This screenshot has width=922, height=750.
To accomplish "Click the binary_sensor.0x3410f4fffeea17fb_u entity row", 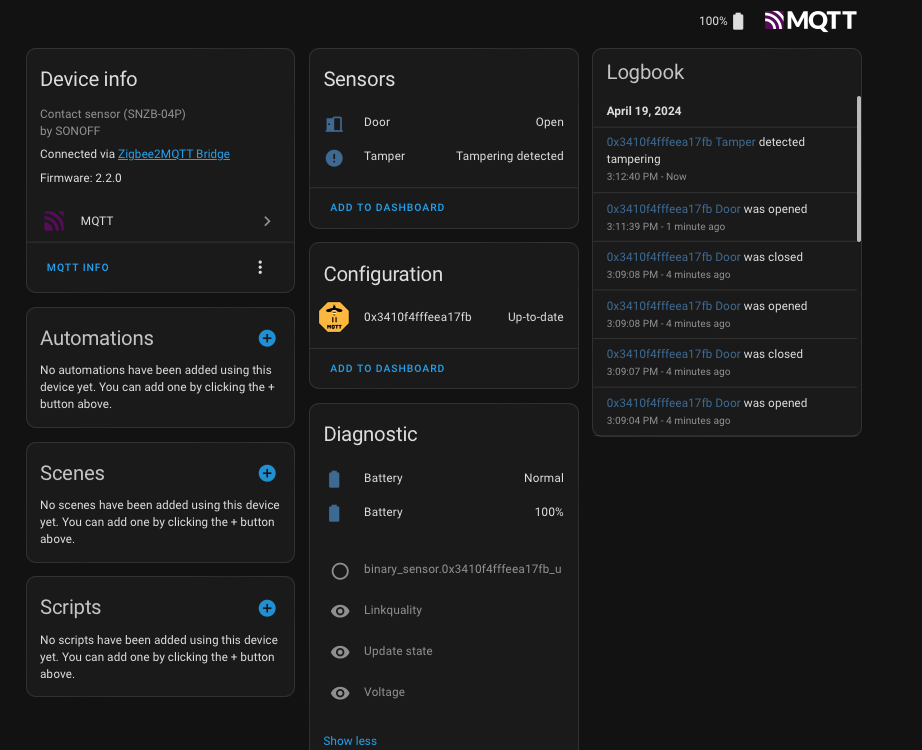I will point(444,569).
